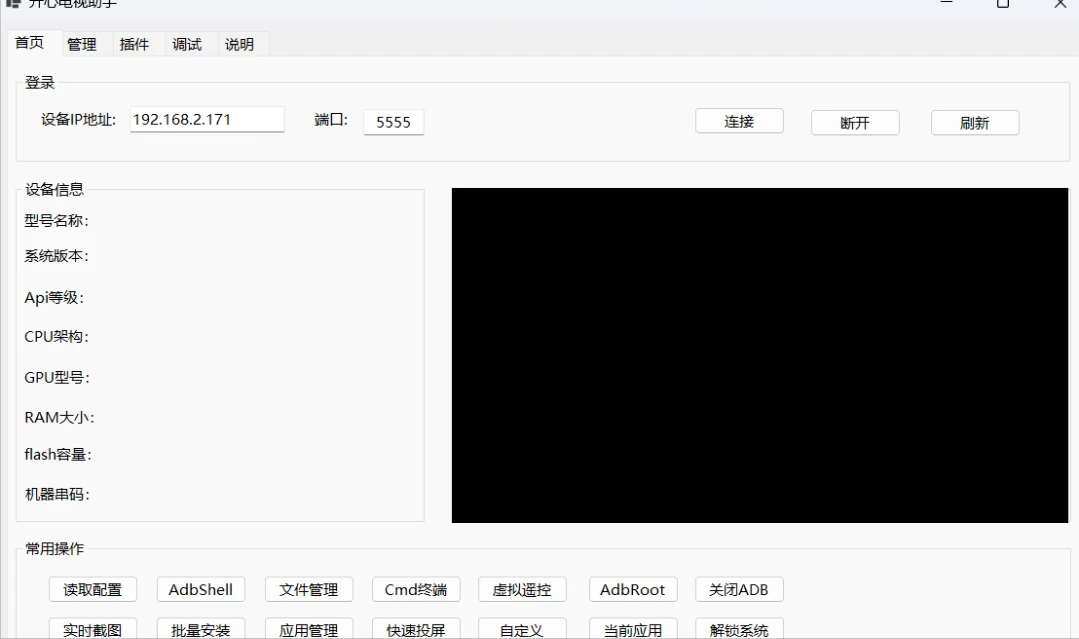Click the 设备信息 group heading
The width and height of the screenshot is (1079, 639).
click(54, 189)
